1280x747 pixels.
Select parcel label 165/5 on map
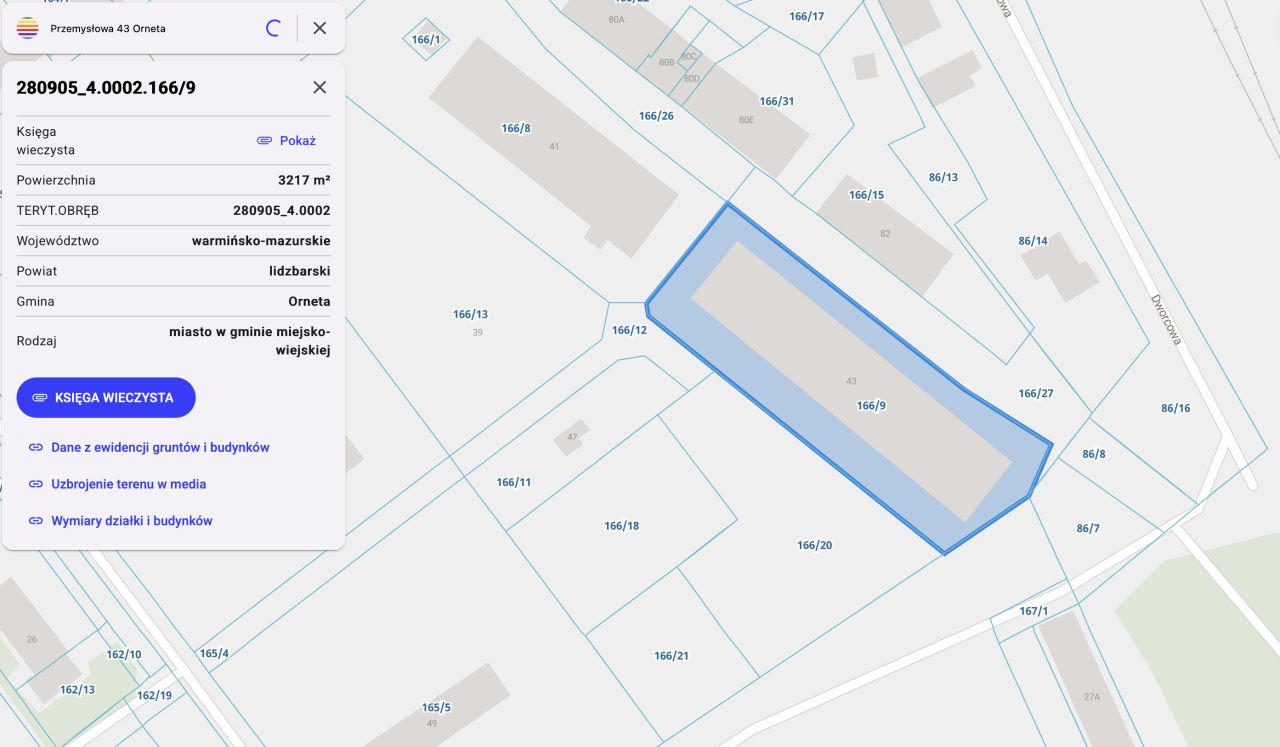click(x=436, y=707)
